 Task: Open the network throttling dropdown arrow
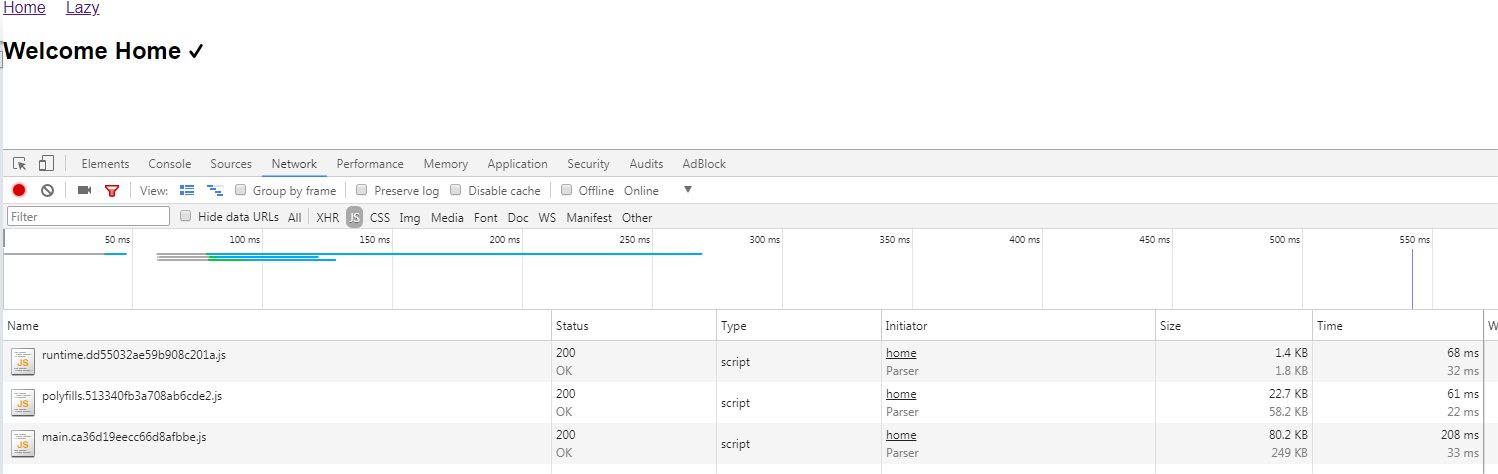pyautogui.click(x=687, y=190)
